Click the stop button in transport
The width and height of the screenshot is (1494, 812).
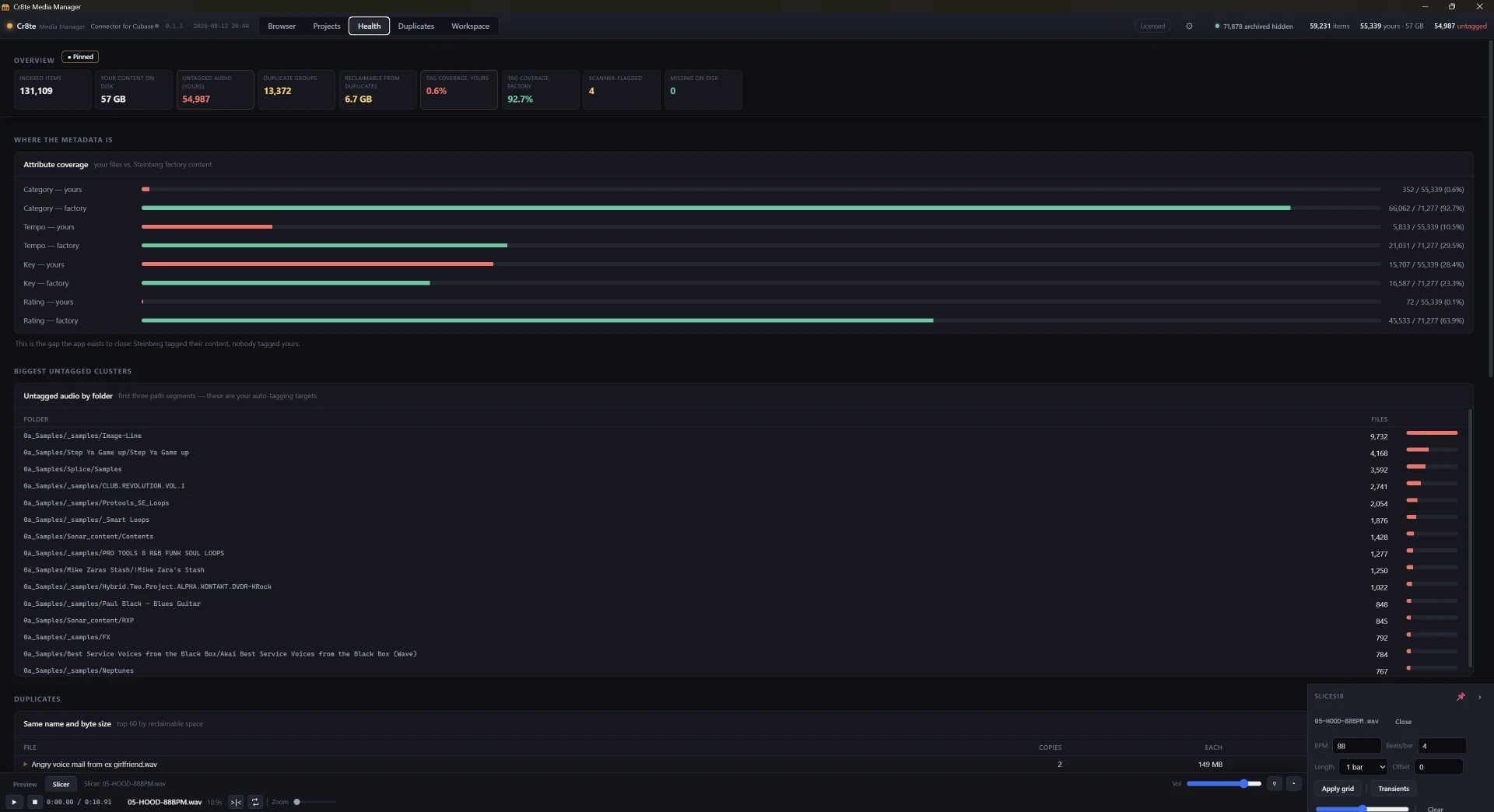(x=34, y=802)
